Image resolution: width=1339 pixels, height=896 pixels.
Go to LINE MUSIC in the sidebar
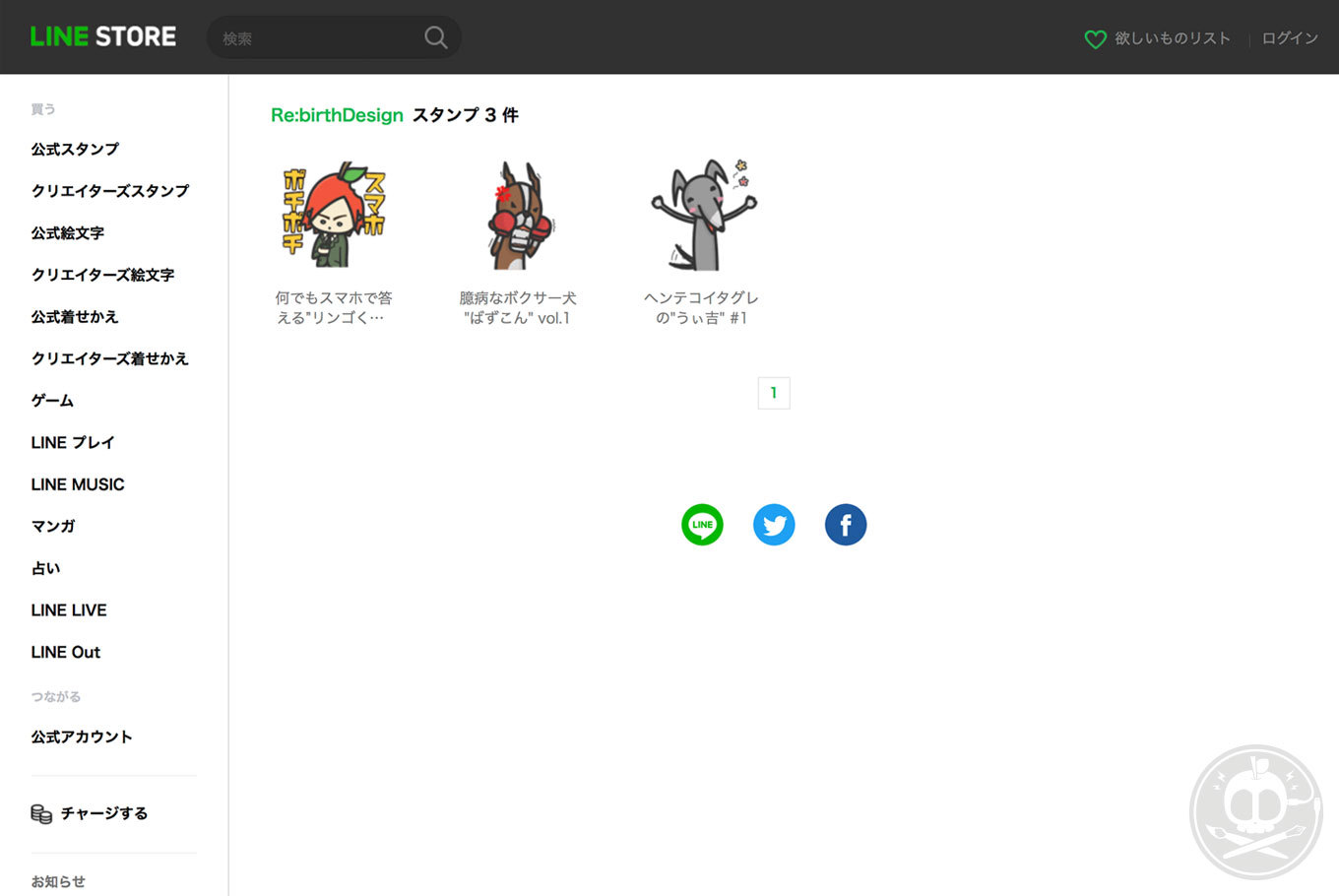pos(78,484)
